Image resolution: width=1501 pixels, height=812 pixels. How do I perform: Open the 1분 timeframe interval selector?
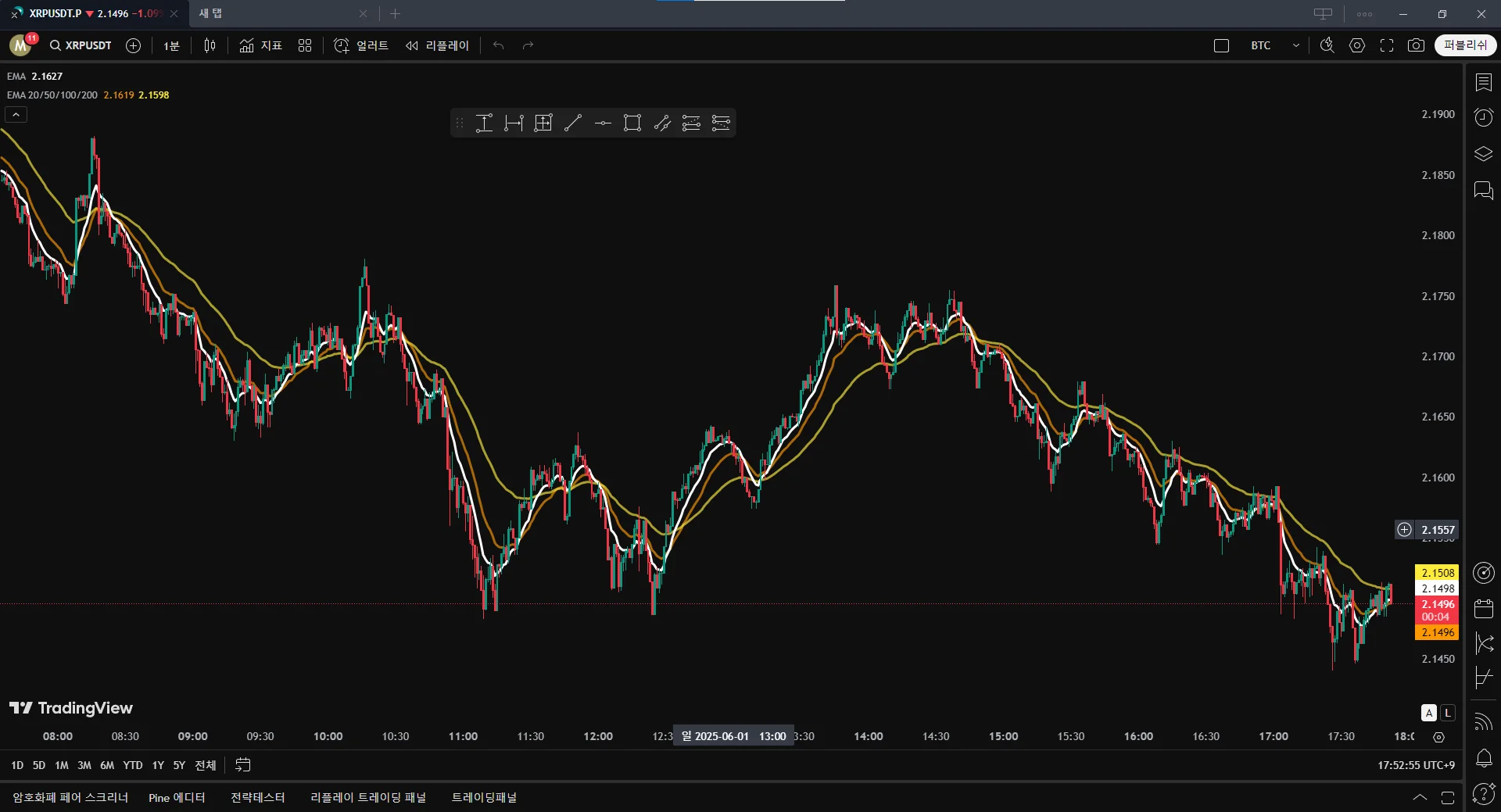[x=171, y=45]
